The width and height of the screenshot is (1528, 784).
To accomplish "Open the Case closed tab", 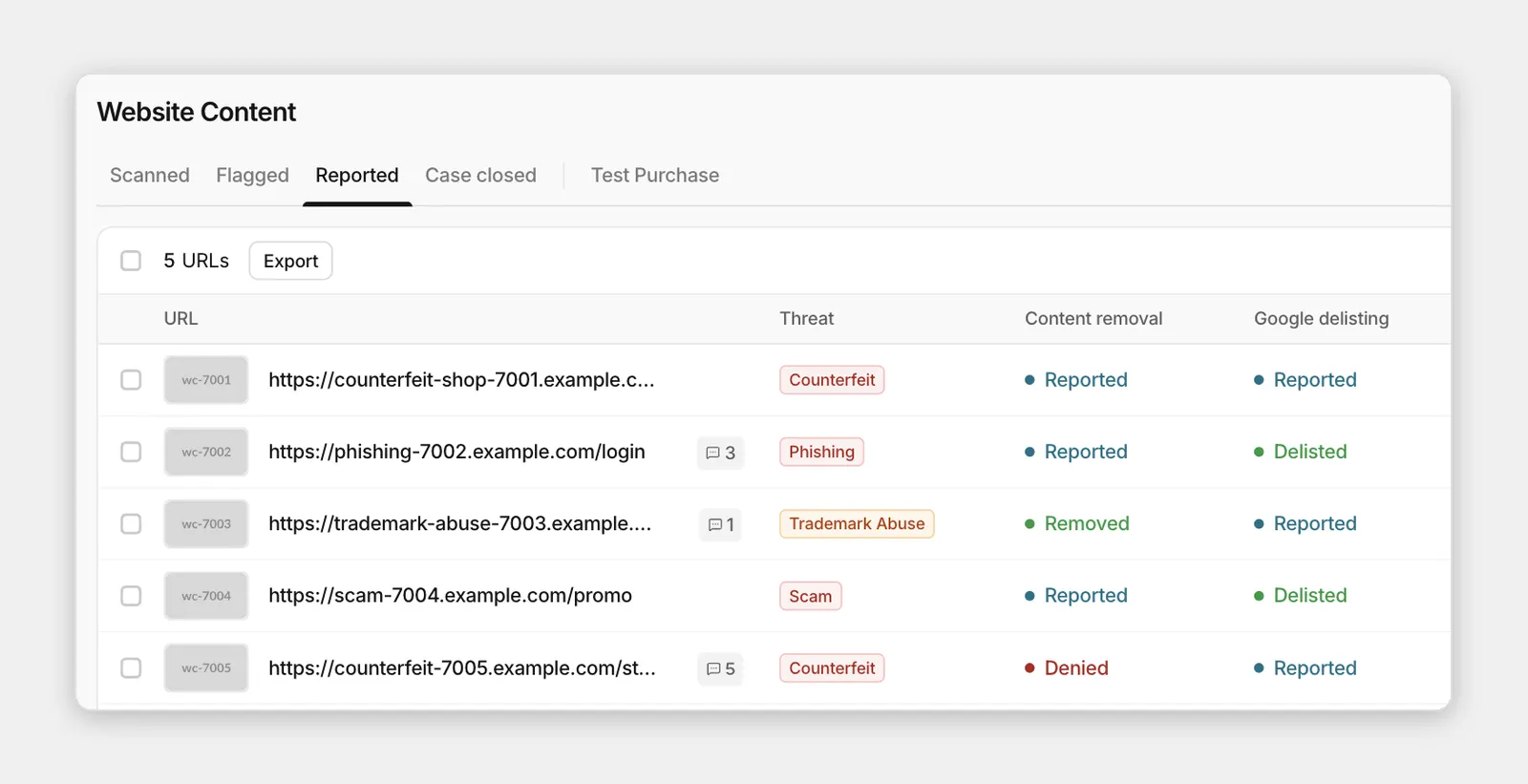I will pos(480,175).
